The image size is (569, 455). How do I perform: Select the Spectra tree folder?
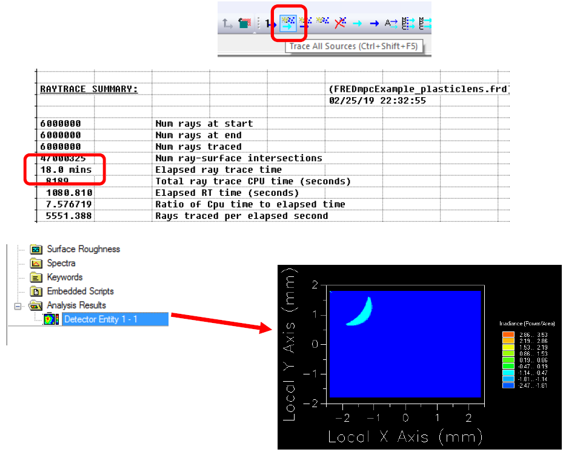coord(61,263)
